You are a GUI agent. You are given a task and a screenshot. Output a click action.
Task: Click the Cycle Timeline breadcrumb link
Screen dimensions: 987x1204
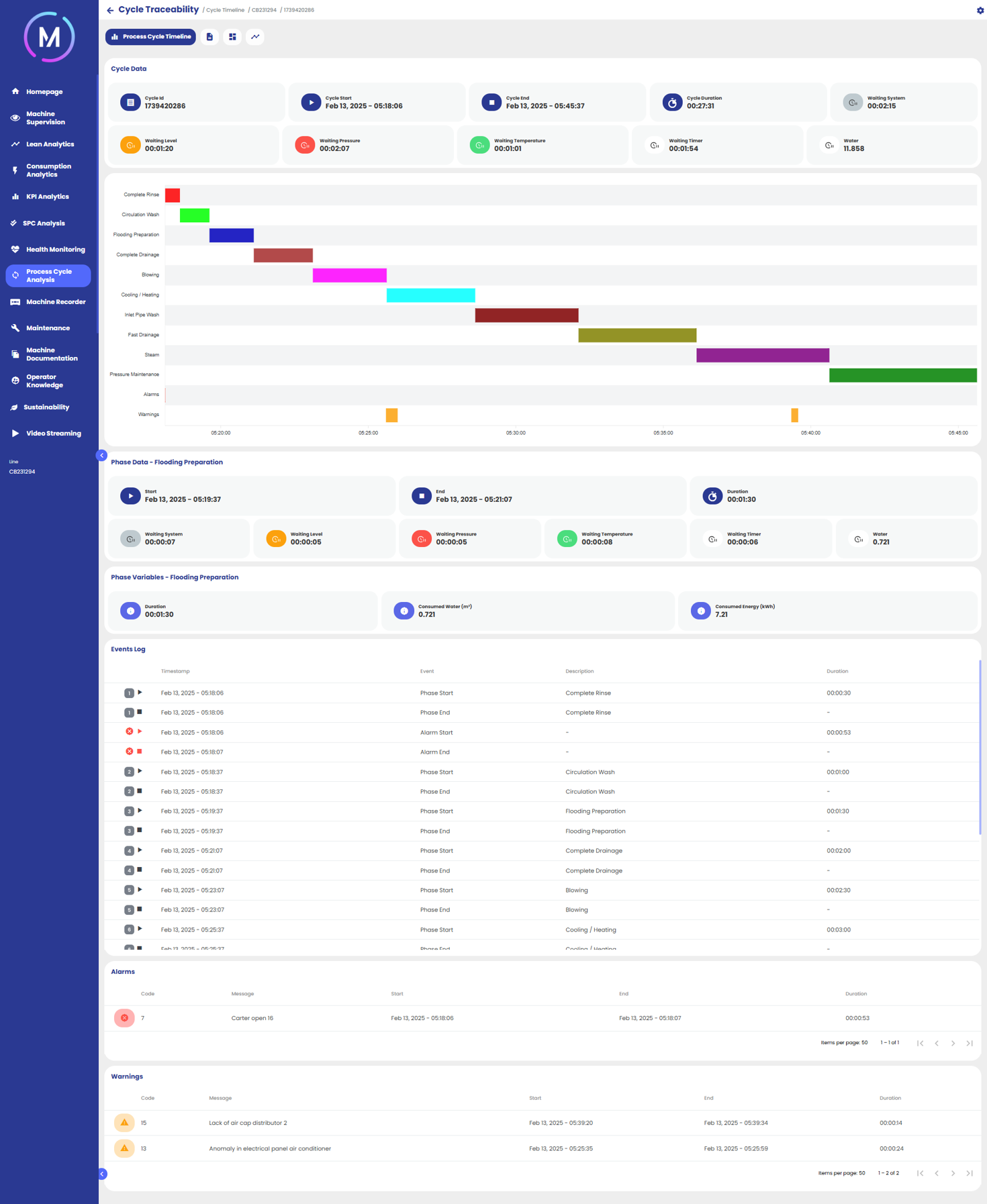(225, 11)
